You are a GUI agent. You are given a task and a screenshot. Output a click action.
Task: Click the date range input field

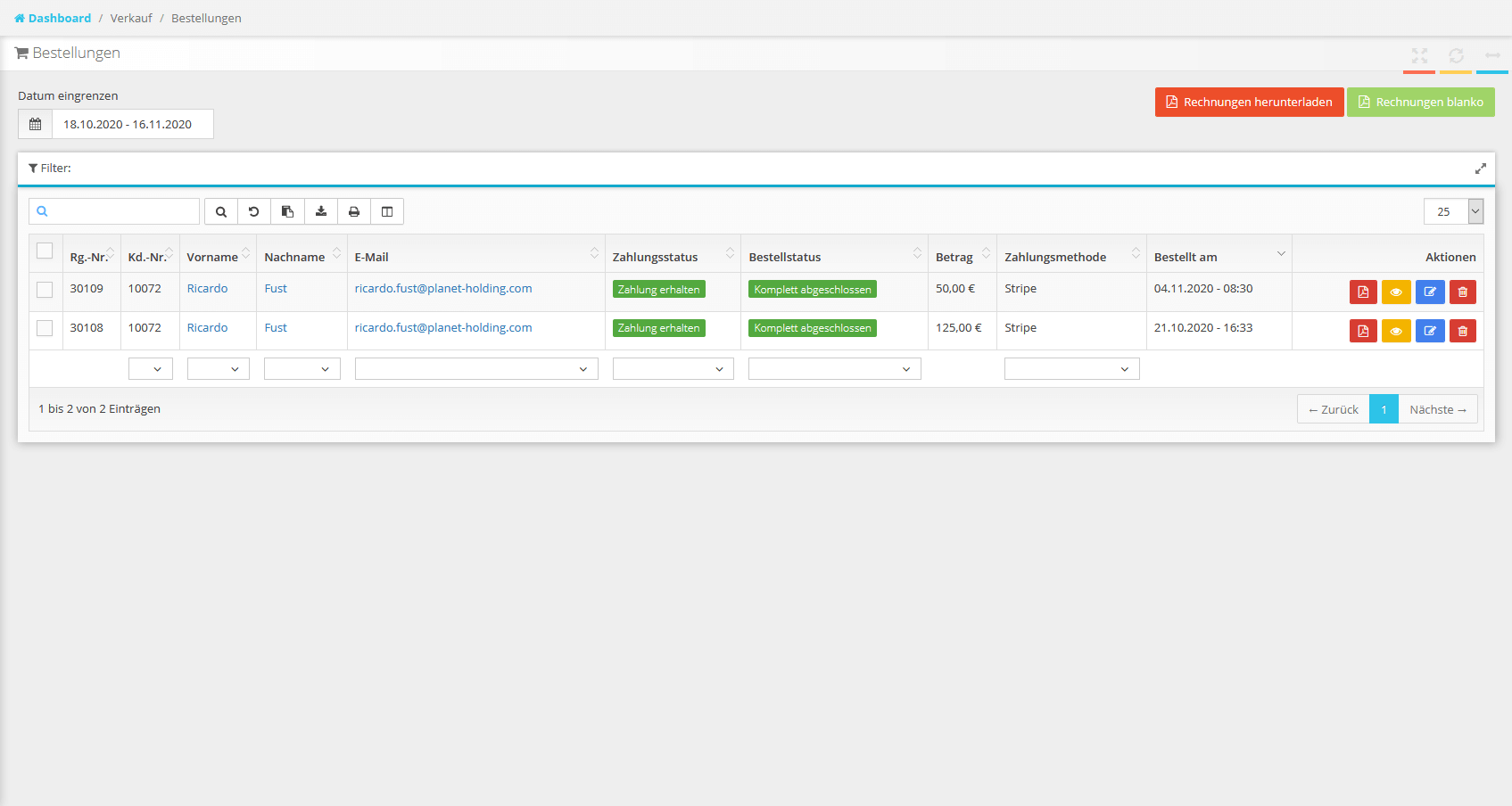point(132,124)
